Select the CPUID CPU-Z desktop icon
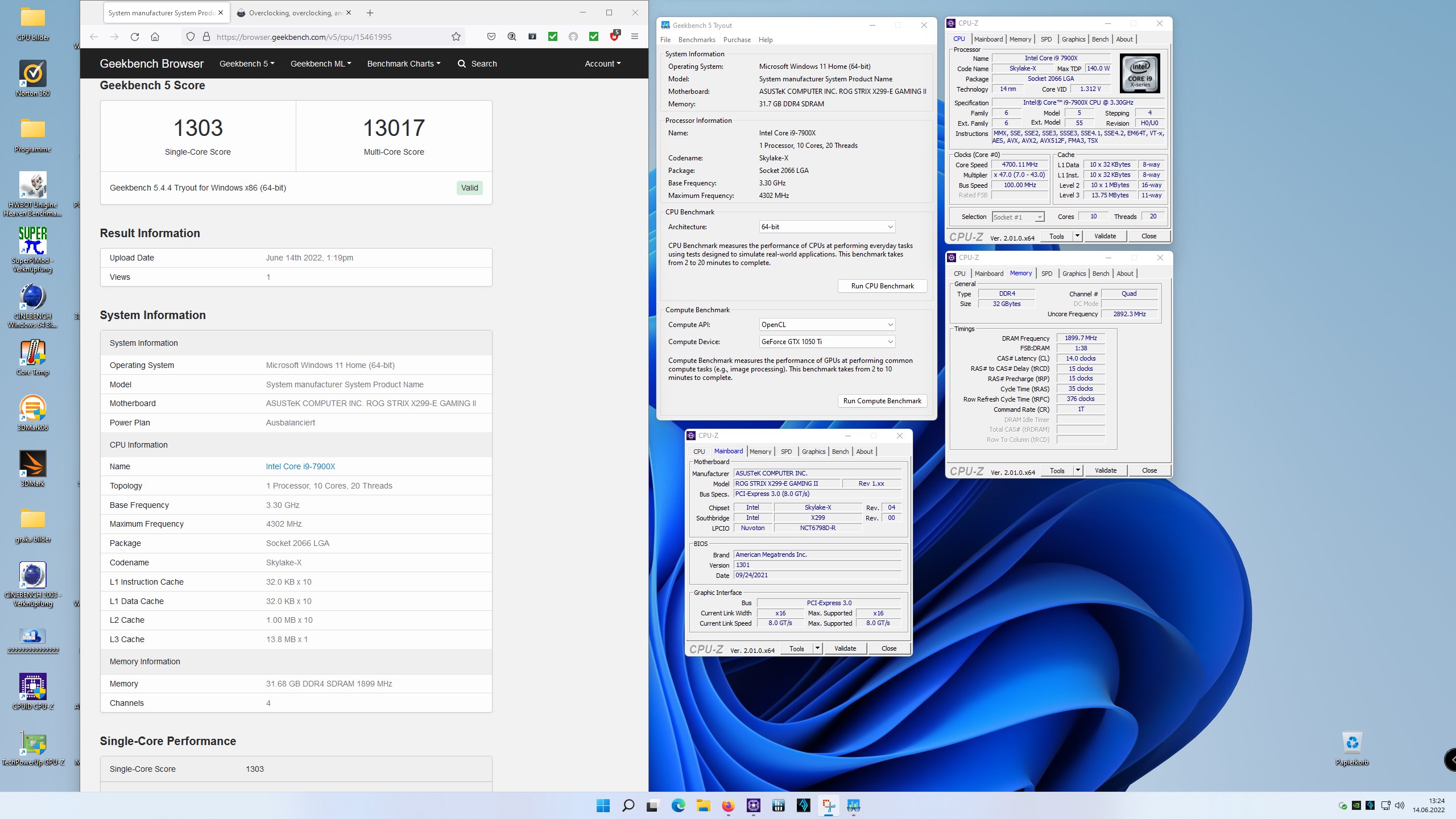 click(x=33, y=692)
